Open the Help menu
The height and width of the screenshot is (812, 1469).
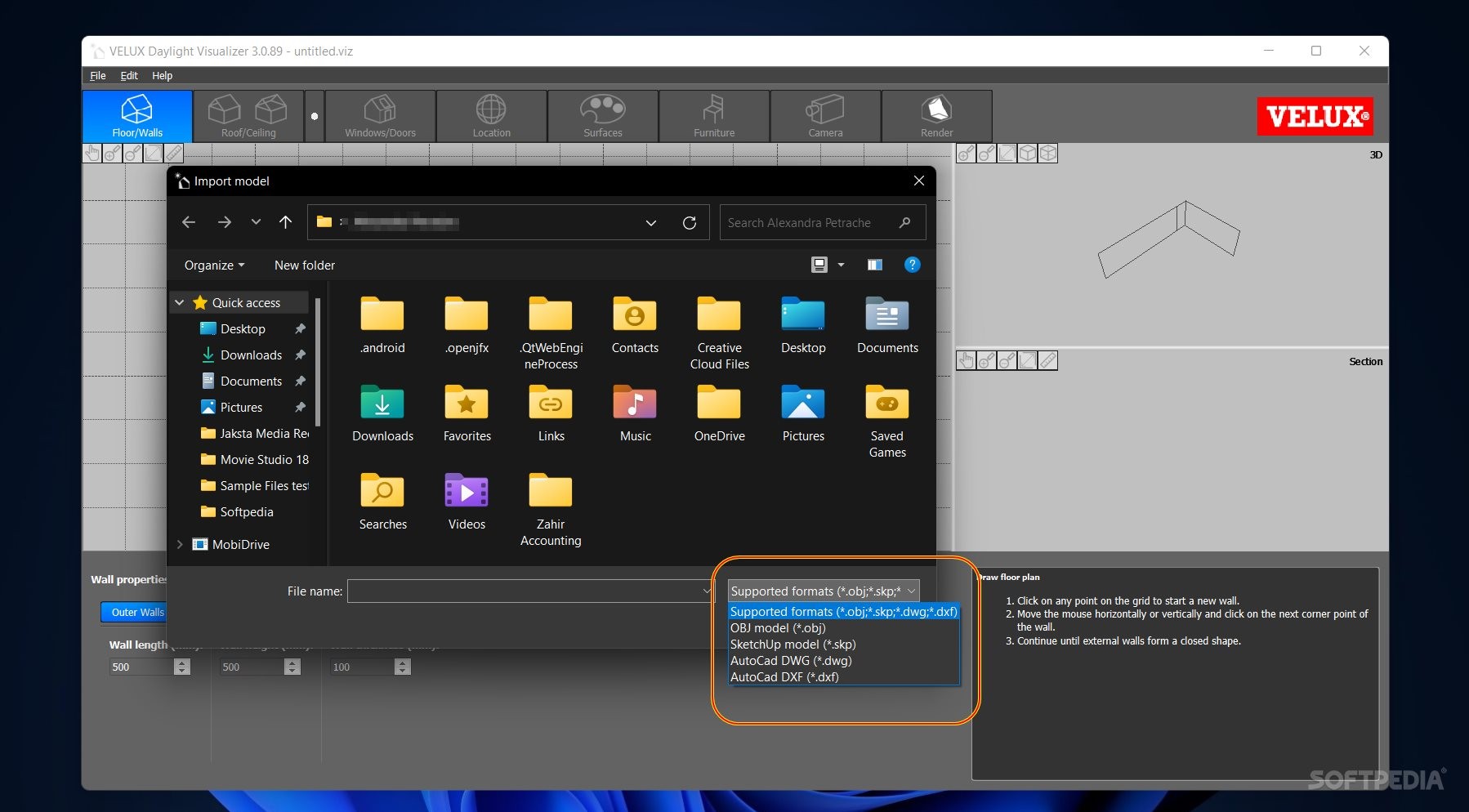pyautogui.click(x=162, y=75)
